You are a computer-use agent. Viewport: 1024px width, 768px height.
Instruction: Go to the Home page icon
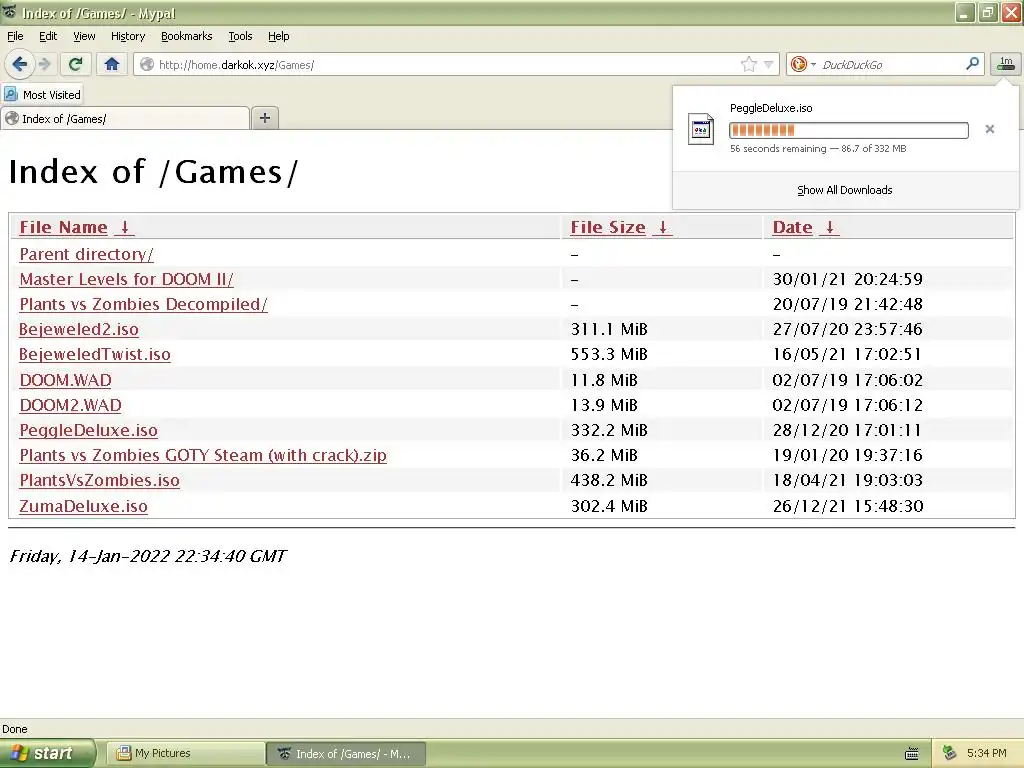pyautogui.click(x=112, y=64)
